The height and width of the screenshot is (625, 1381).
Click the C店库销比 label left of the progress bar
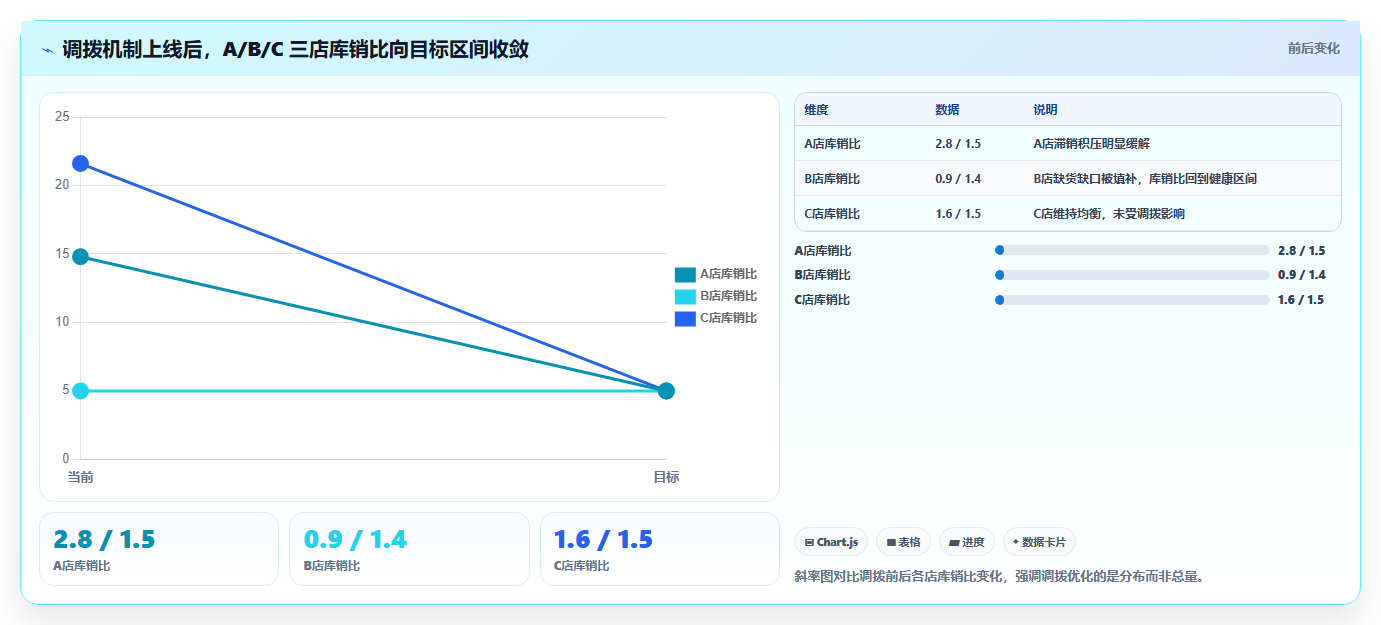823,300
